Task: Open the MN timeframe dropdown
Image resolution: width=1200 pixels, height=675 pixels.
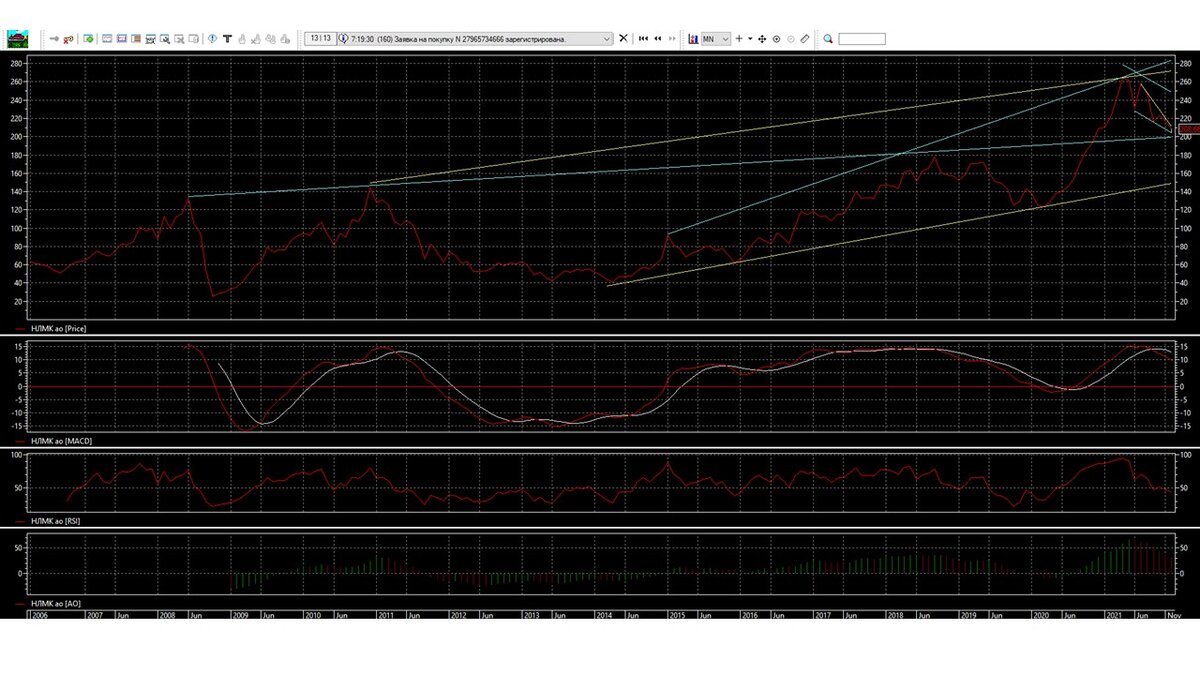Action: [x=716, y=38]
